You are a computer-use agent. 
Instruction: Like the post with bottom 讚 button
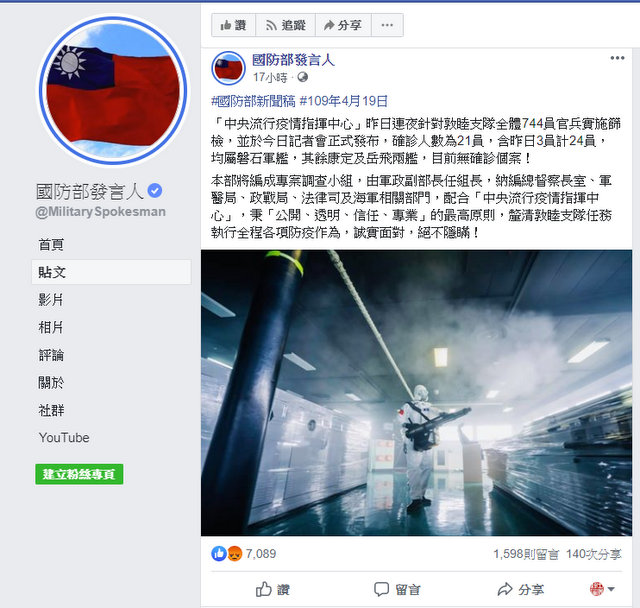(x=273, y=589)
